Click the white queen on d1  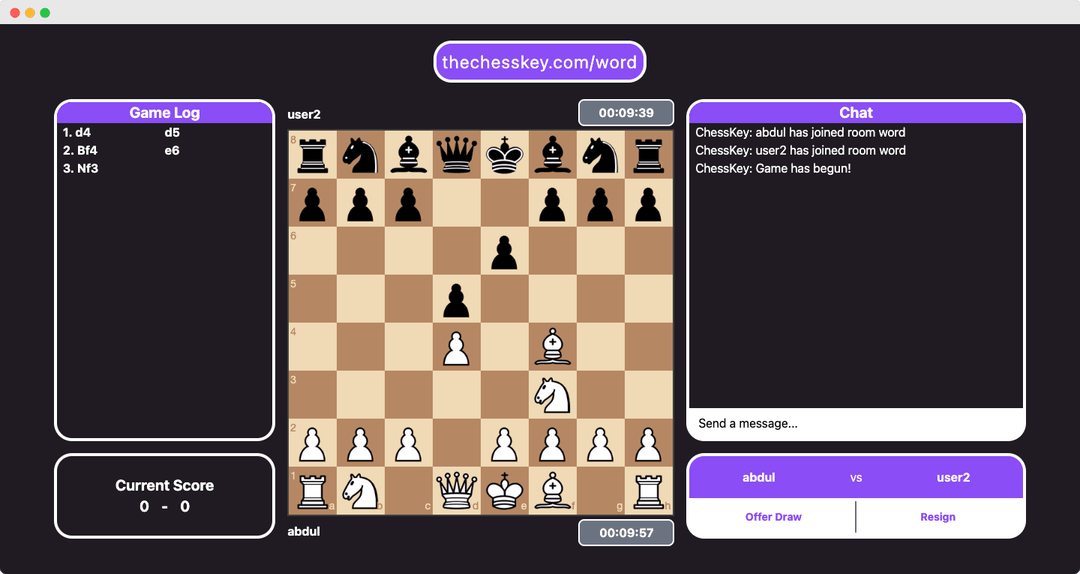pyautogui.click(x=457, y=490)
